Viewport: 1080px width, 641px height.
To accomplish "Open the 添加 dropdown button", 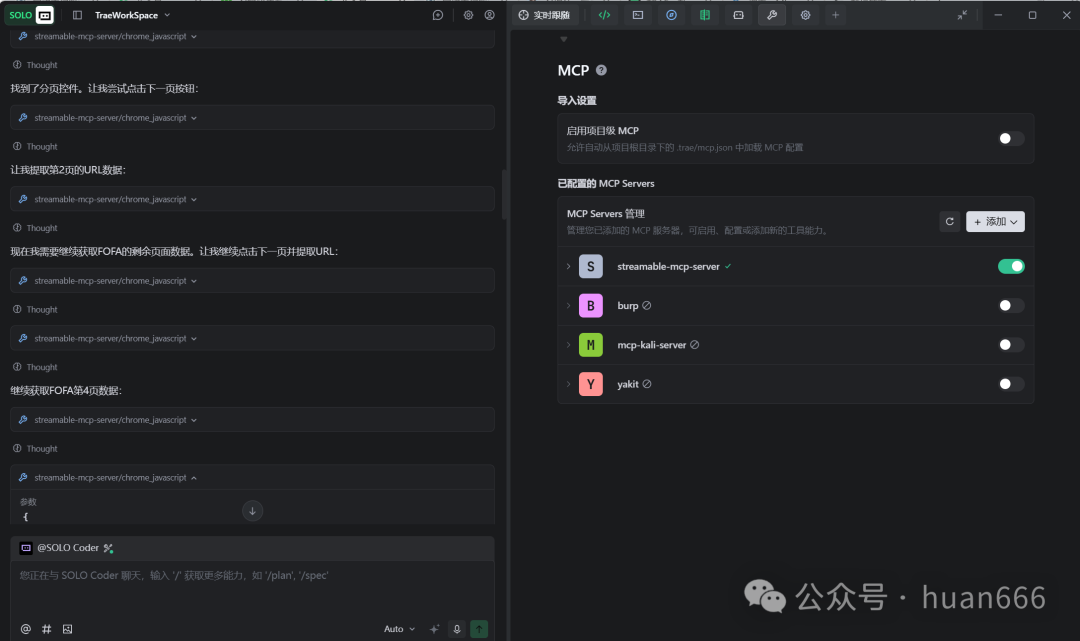I will [995, 221].
